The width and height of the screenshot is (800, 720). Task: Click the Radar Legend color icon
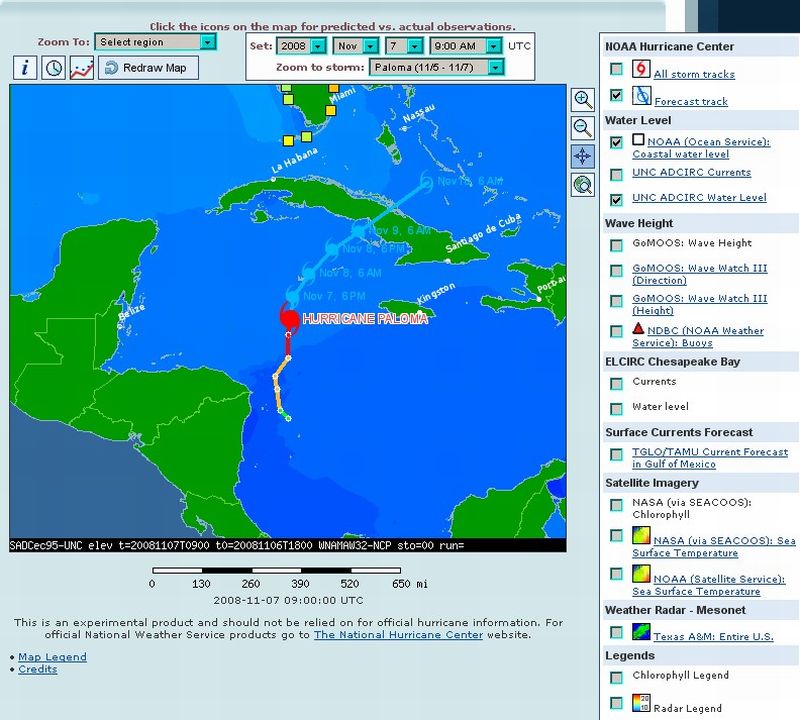tap(641, 703)
